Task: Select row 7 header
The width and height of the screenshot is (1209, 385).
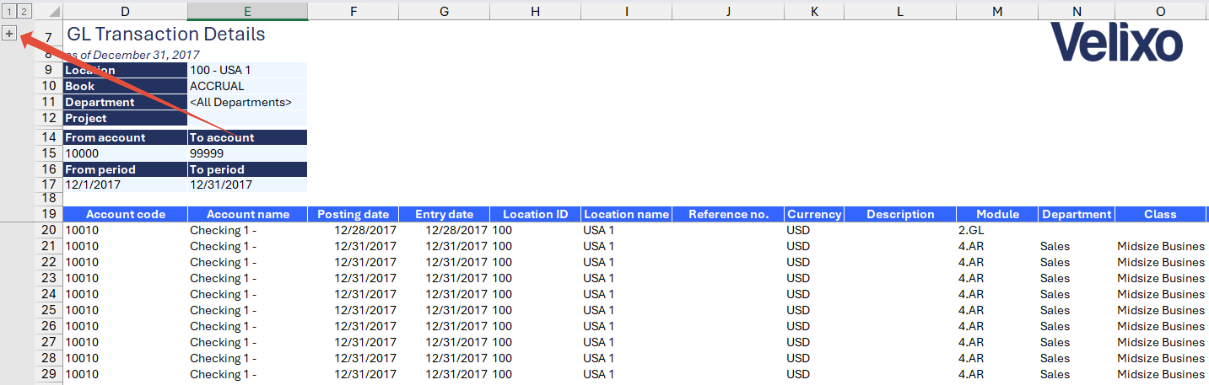Action: [x=47, y=36]
